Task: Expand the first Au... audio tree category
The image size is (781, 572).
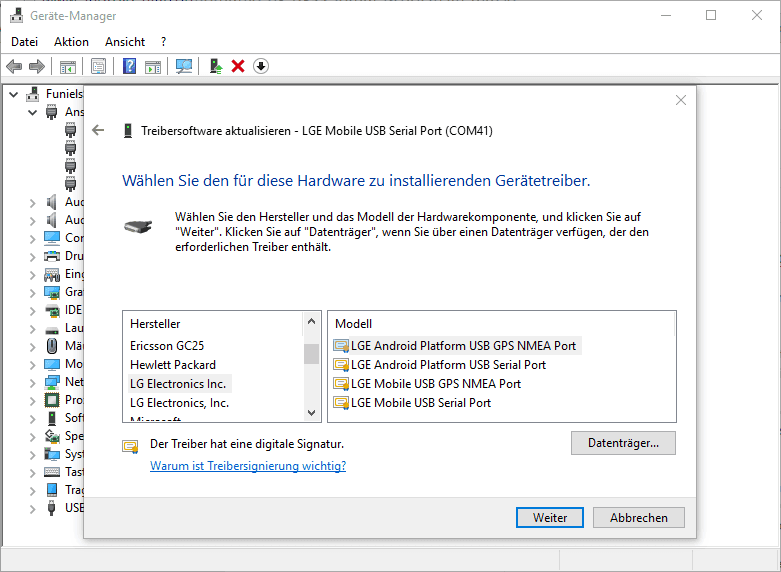Action: point(33,203)
